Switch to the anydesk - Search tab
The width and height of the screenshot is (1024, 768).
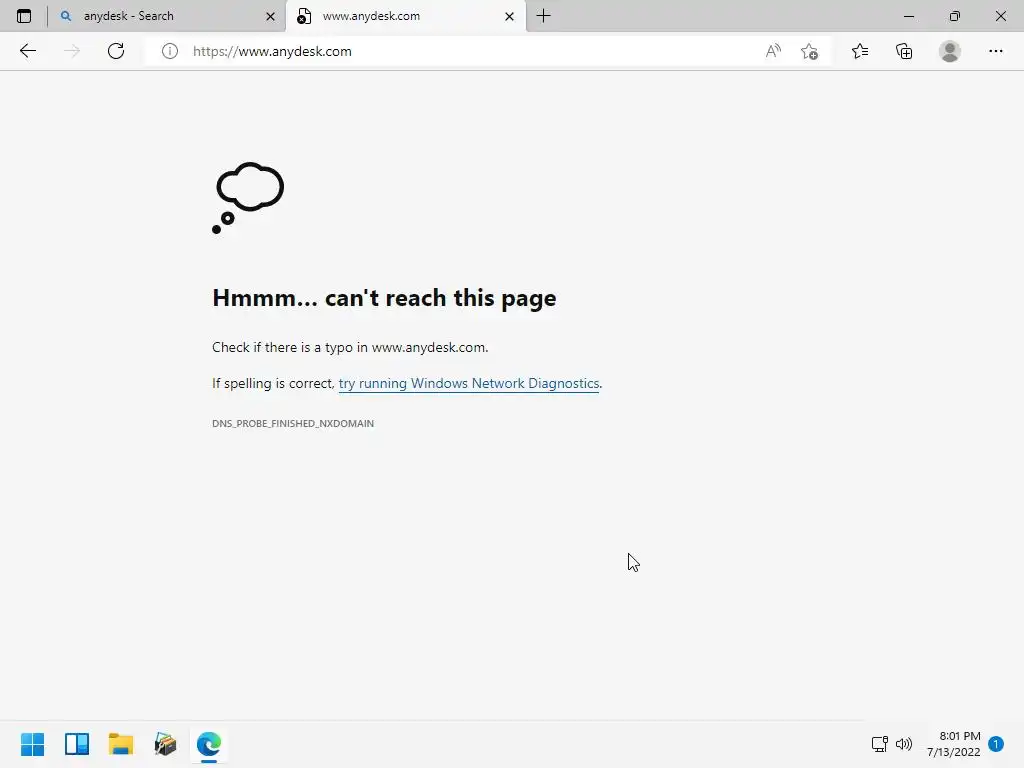[167, 16]
